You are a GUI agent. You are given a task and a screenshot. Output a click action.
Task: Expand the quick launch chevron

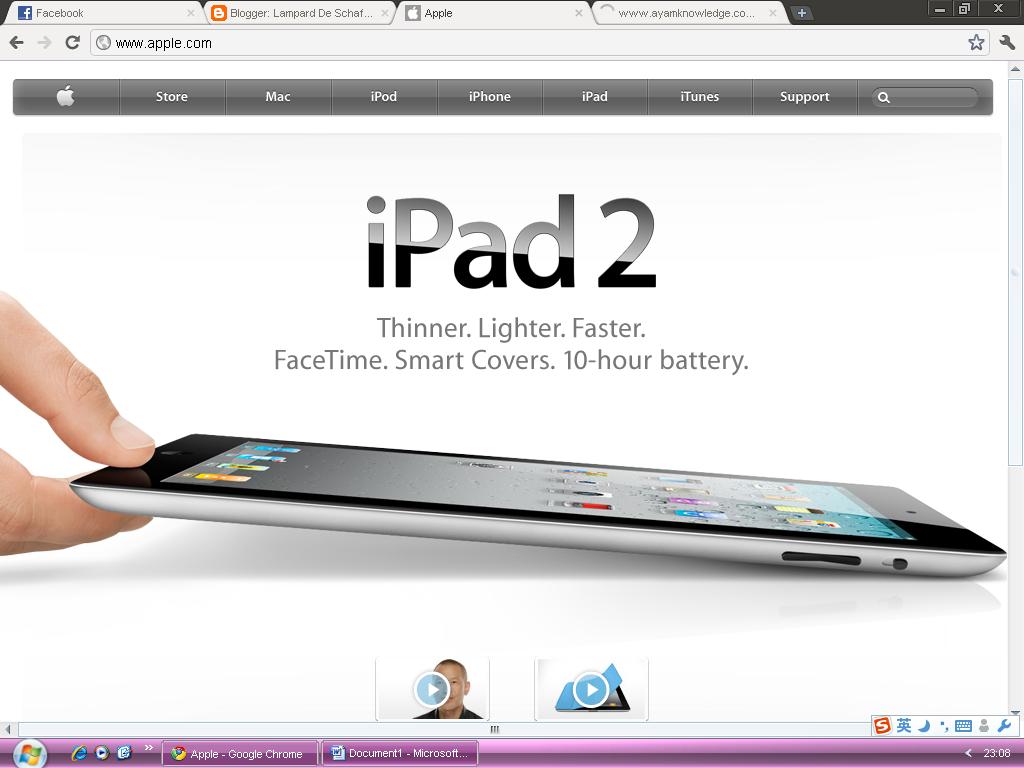point(148,748)
